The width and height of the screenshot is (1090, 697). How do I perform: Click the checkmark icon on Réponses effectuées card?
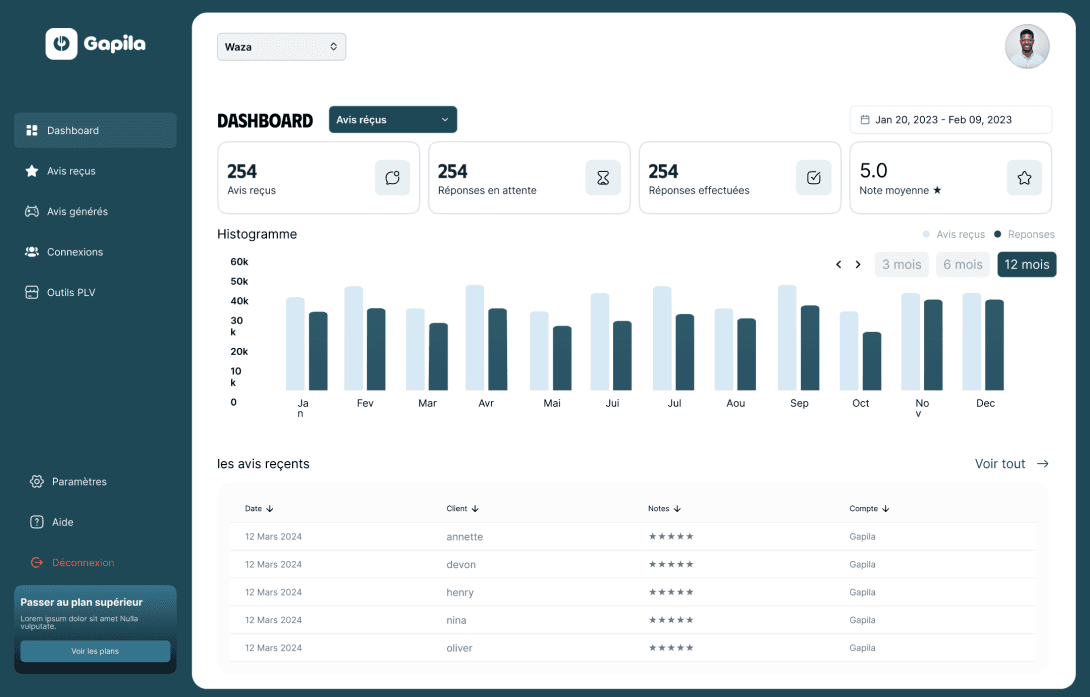click(813, 178)
